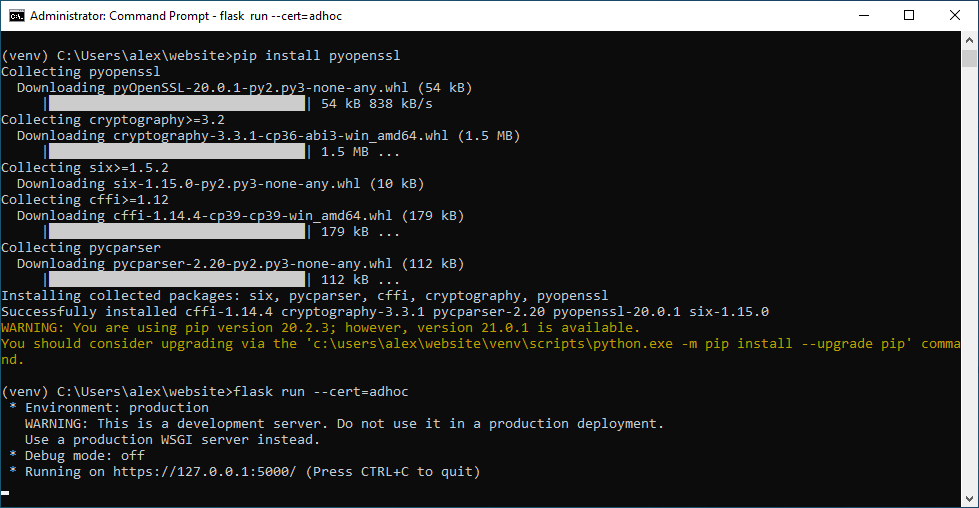Click the scrollbar down arrow
This screenshot has height=508, width=979.
[x=969, y=498]
